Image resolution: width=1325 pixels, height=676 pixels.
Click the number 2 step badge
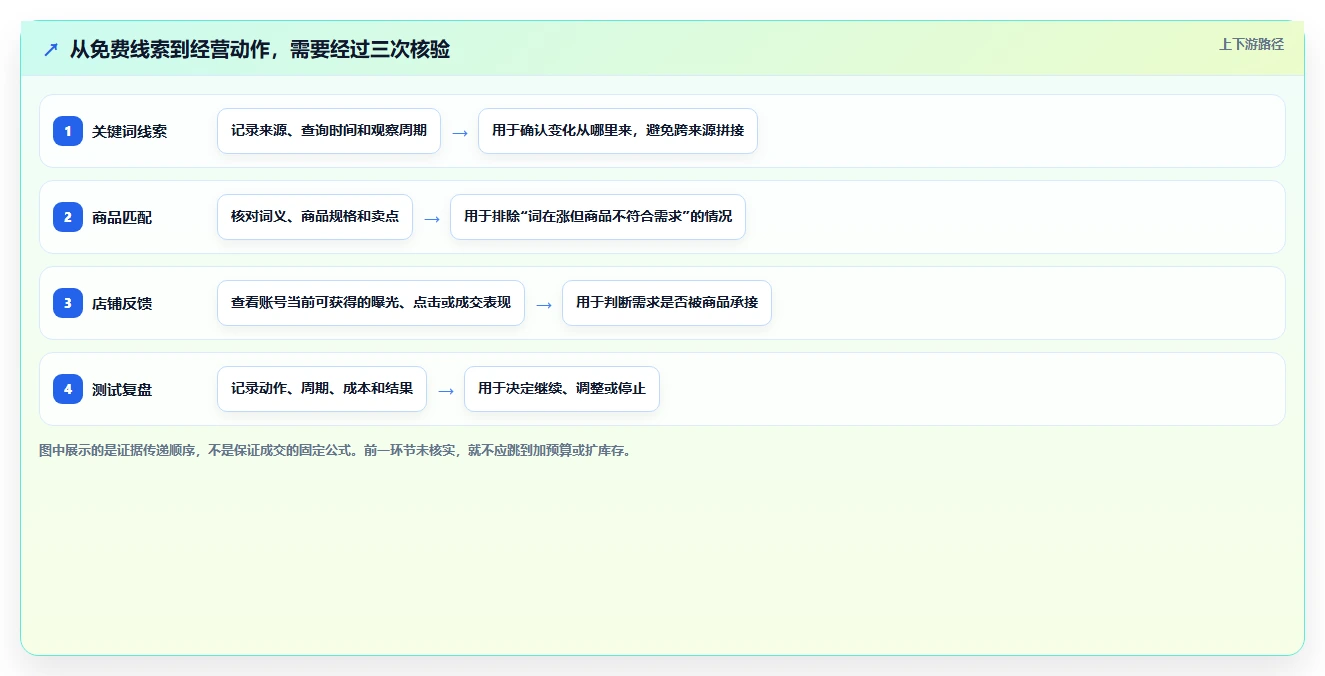(68, 217)
